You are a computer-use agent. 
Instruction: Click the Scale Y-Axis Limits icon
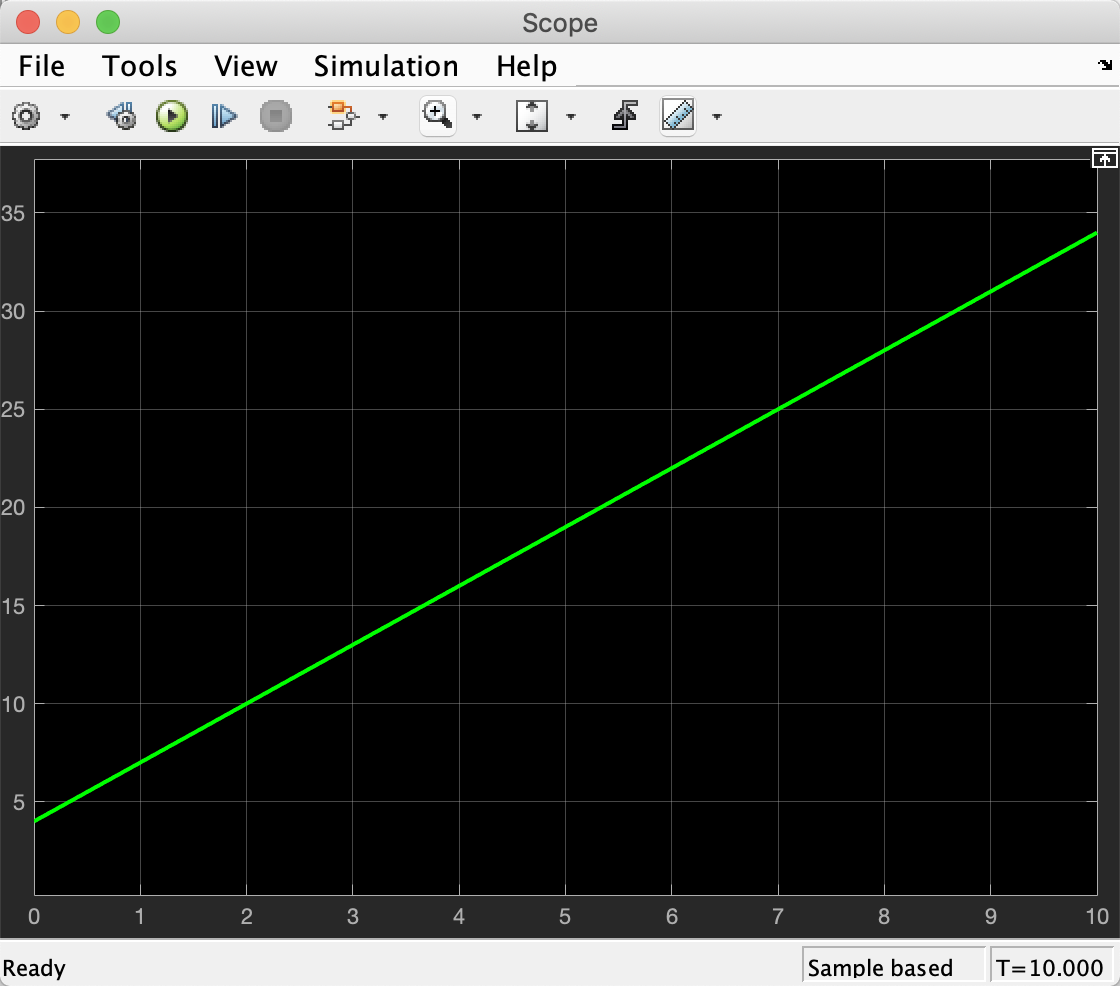(531, 116)
